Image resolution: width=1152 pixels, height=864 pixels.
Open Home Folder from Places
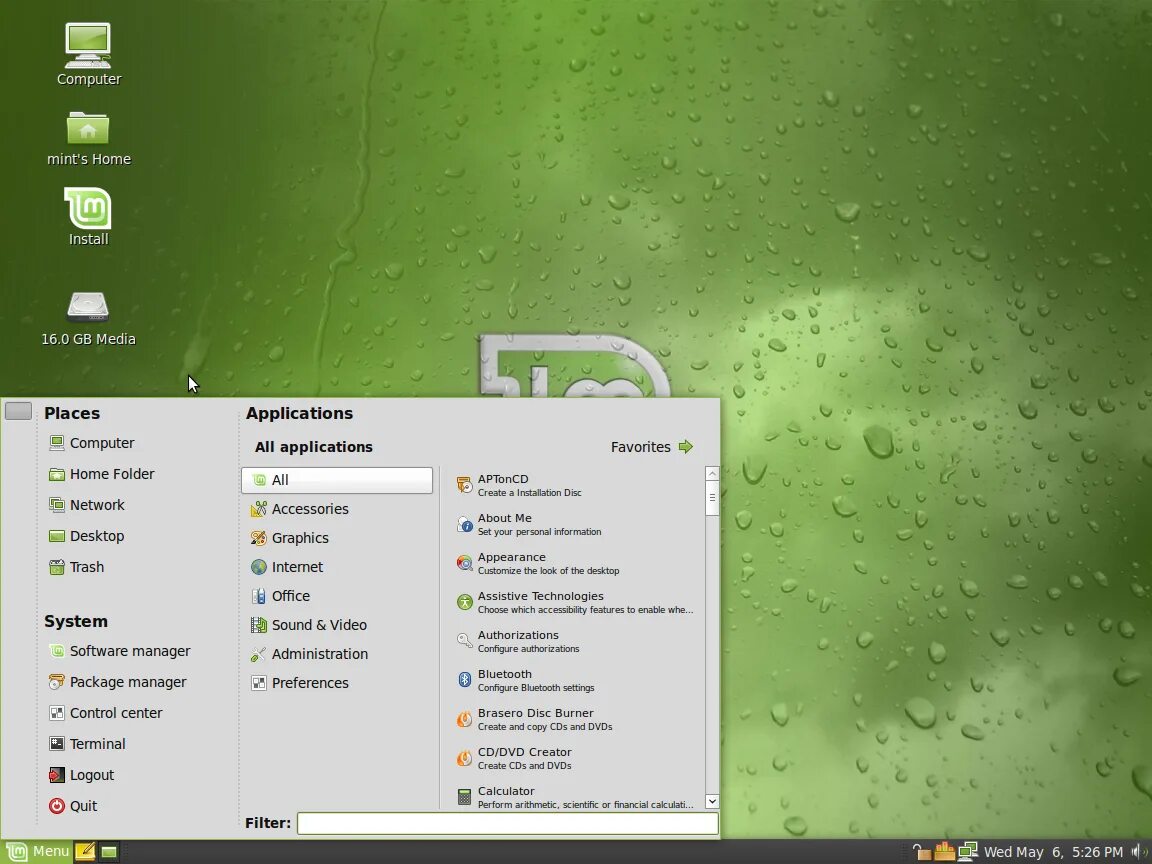[x=101, y=474]
